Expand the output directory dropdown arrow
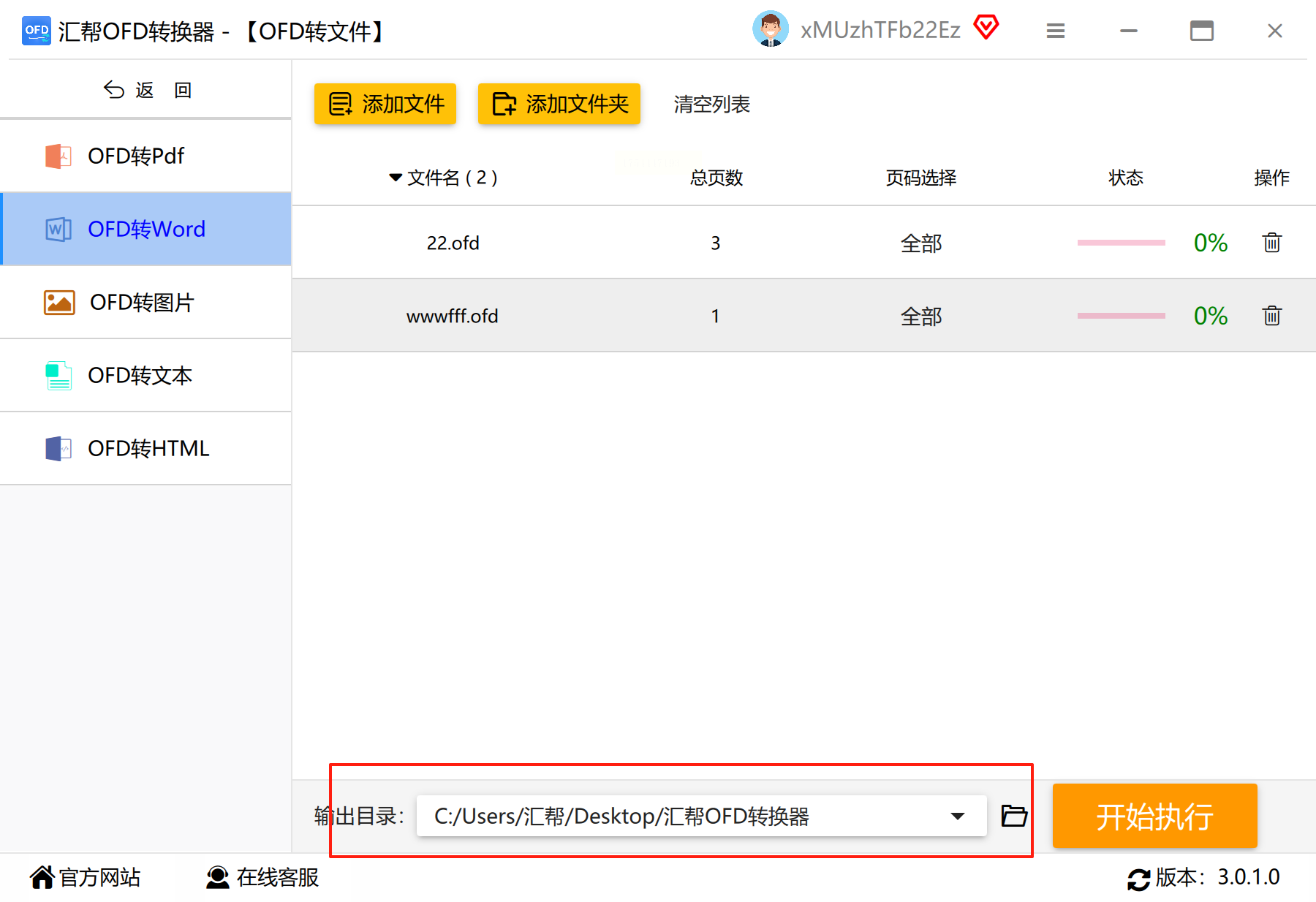The image size is (1316, 902). click(958, 816)
